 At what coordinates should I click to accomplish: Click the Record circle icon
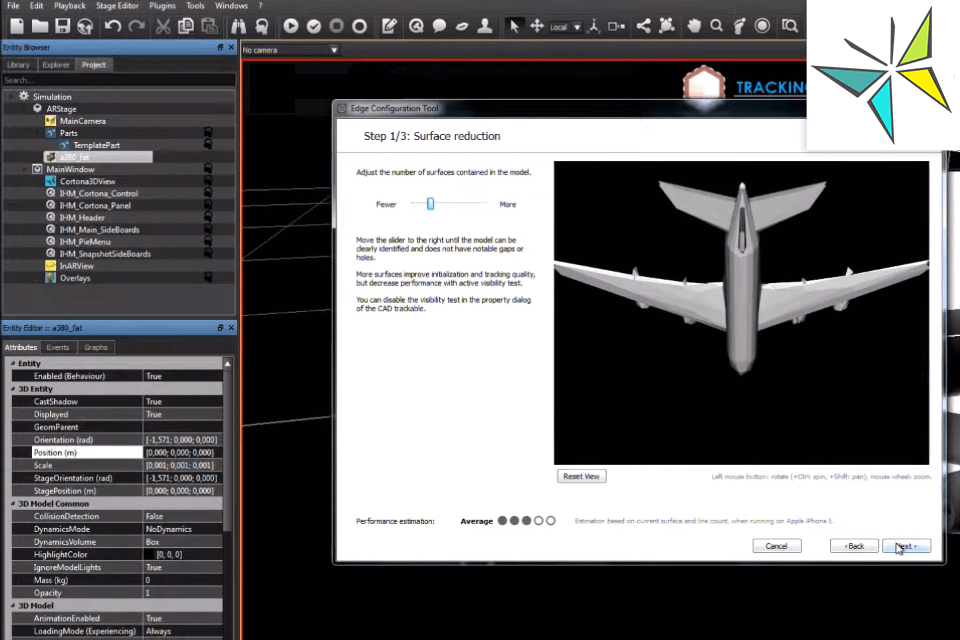pyautogui.click(x=360, y=26)
